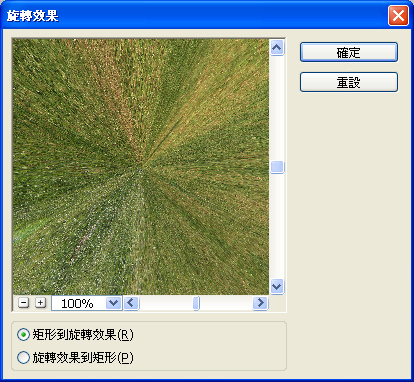The width and height of the screenshot is (414, 382).
Task: Click the zoom in plus button
Action: (x=40, y=303)
